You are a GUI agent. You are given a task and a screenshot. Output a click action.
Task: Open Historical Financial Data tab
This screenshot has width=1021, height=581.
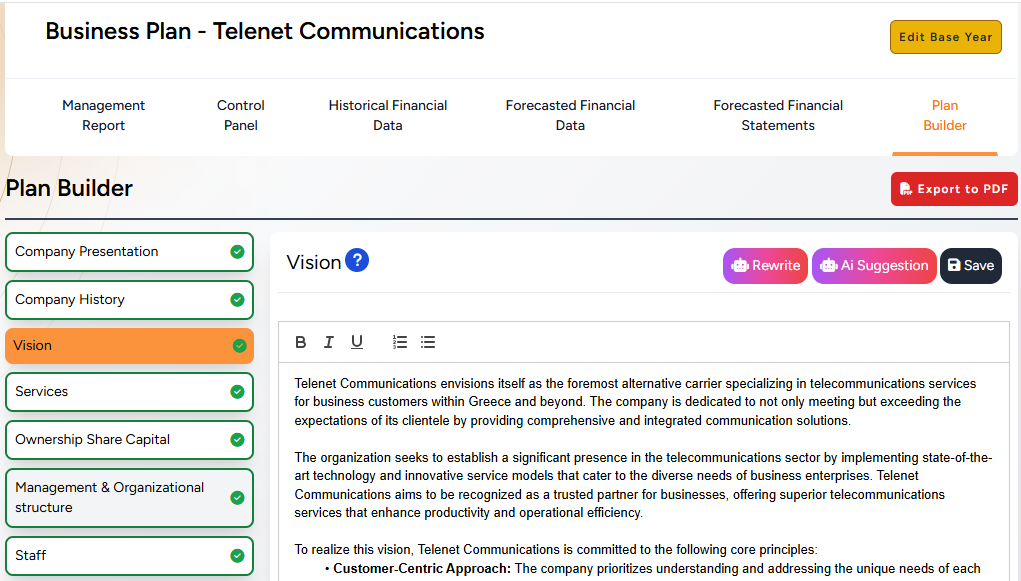[x=387, y=115]
